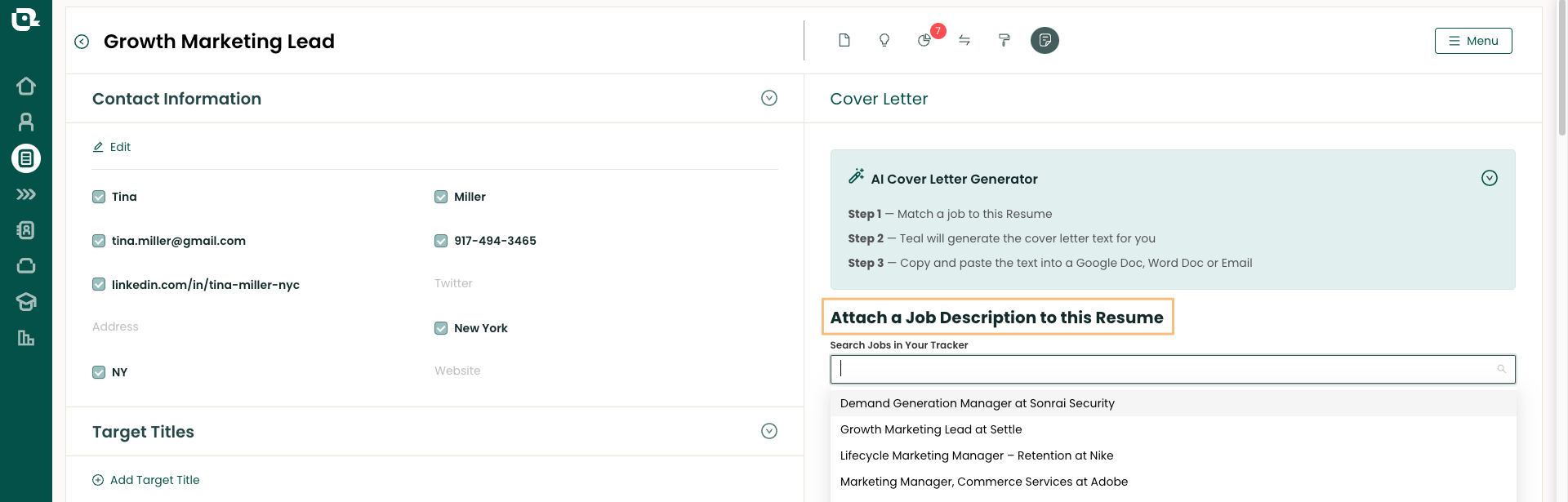Viewport: 1568px width, 502px height.
Task: Go to Home in the sidebar
Action: 26,87
